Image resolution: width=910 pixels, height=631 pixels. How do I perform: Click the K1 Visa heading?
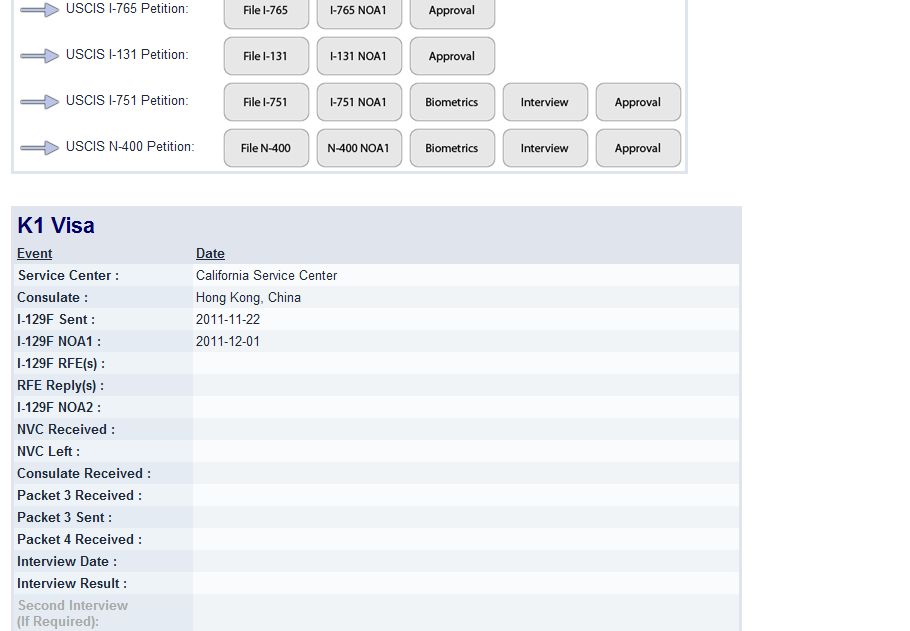coord(56,225)
